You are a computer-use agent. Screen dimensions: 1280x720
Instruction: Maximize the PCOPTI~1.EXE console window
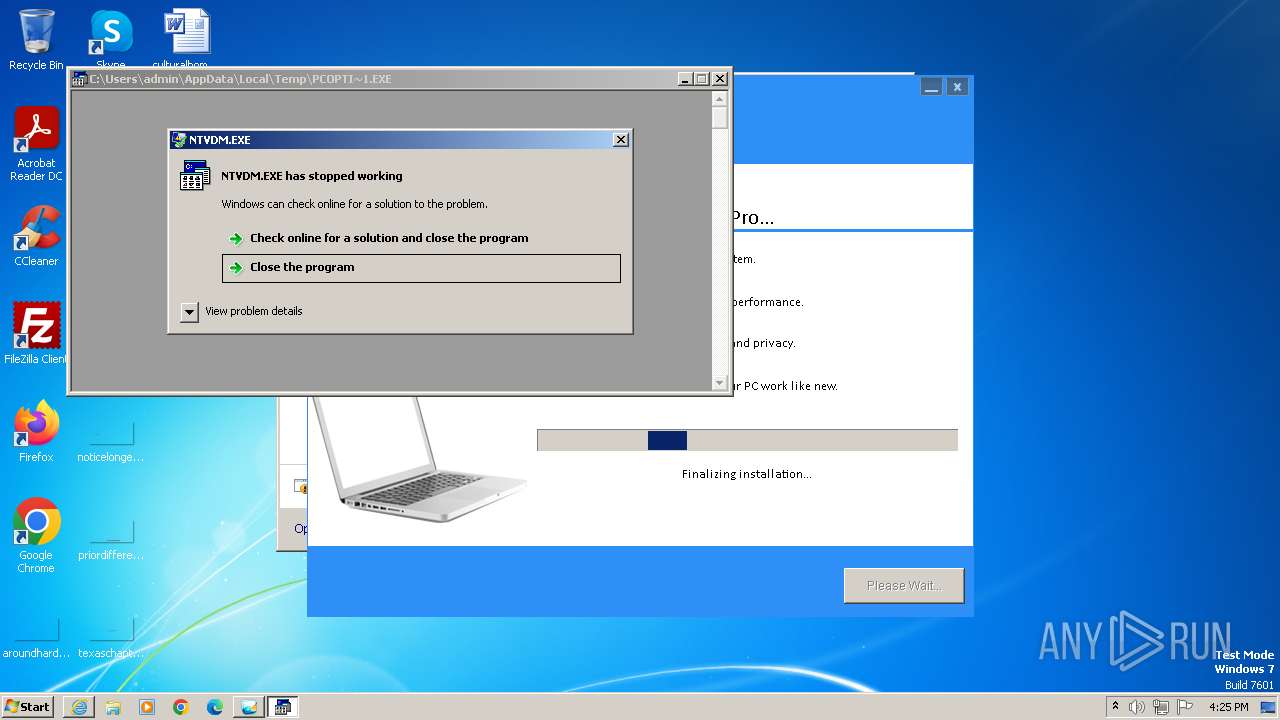702,79
